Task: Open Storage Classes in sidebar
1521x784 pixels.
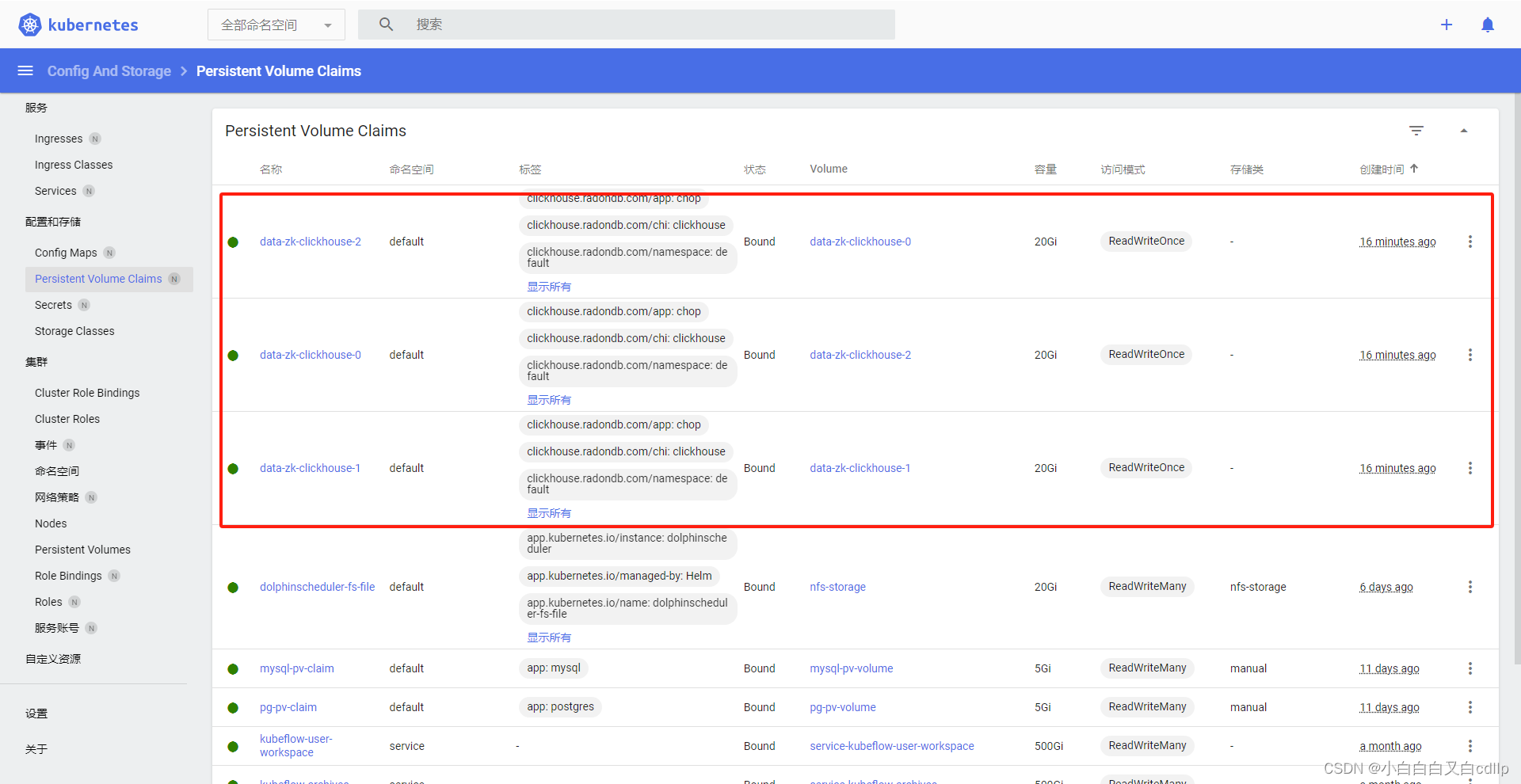Action: tap(74, 331)
